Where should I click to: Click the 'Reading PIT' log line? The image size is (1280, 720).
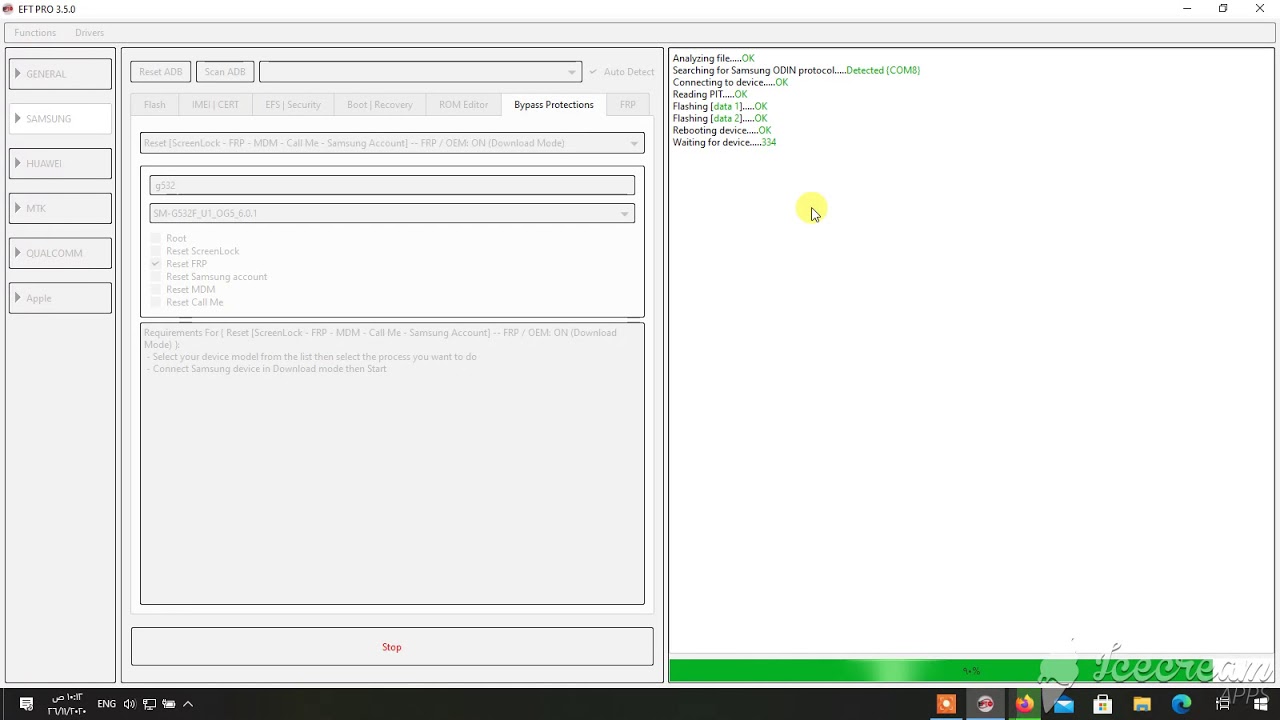[x=710, y=95]
